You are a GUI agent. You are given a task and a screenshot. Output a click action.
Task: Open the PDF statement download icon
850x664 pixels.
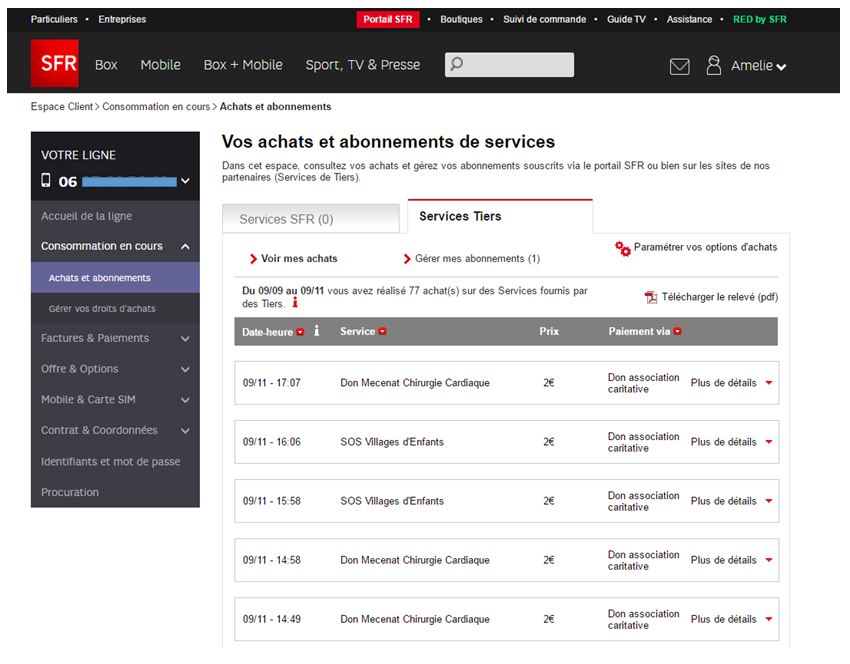coord(650,296)
